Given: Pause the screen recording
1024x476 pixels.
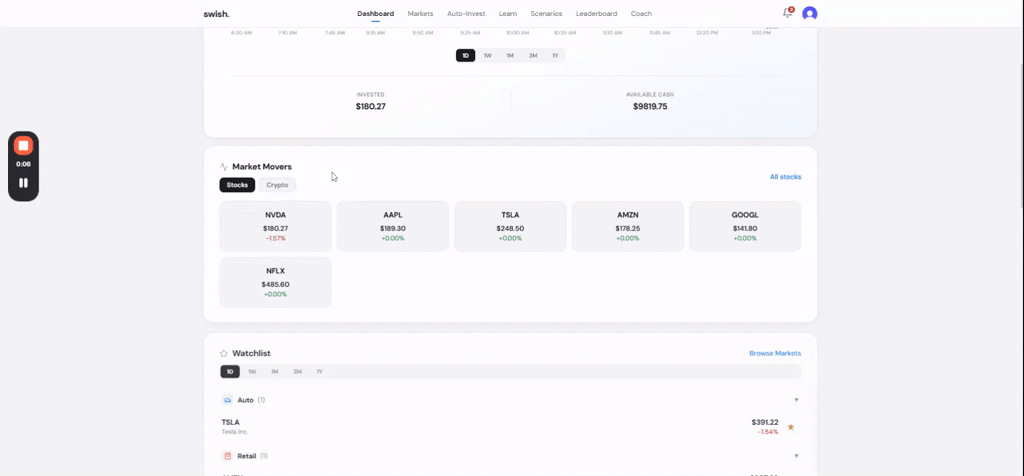Looking at the screenshot, I should pos(24,183).
